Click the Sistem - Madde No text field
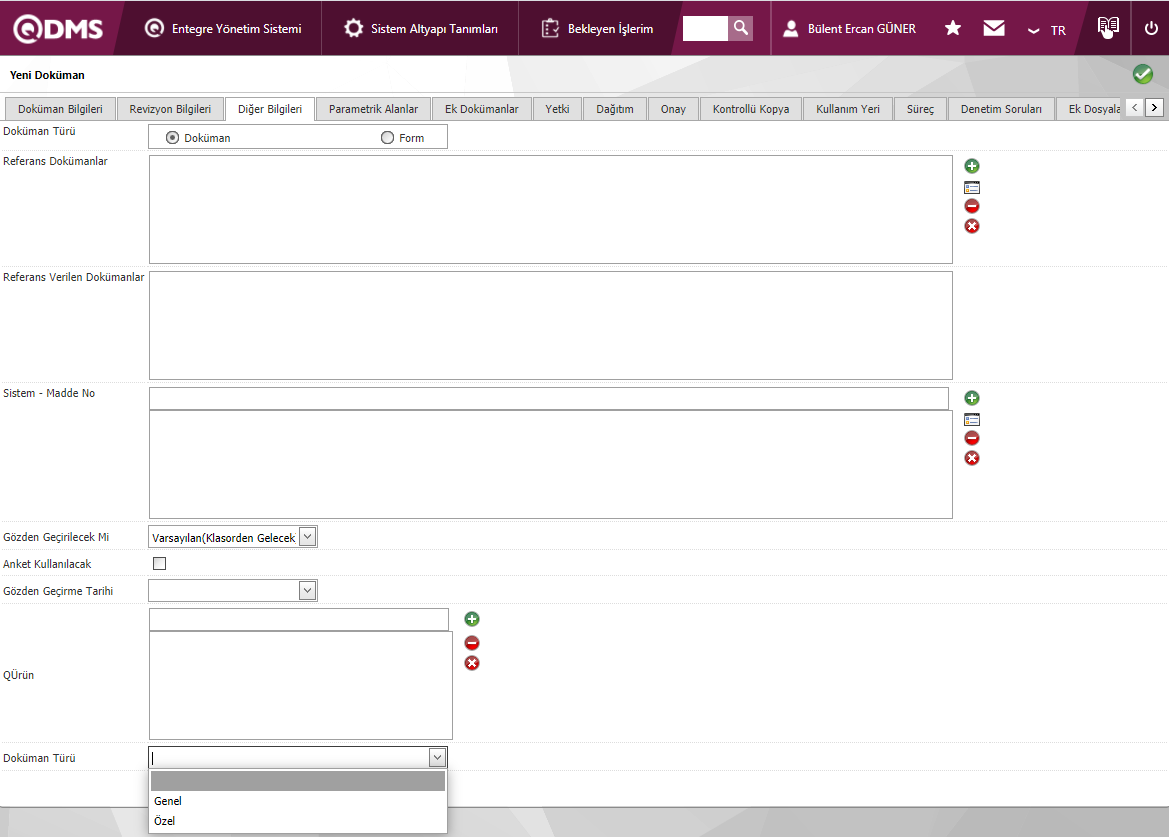 pos(548,398)
